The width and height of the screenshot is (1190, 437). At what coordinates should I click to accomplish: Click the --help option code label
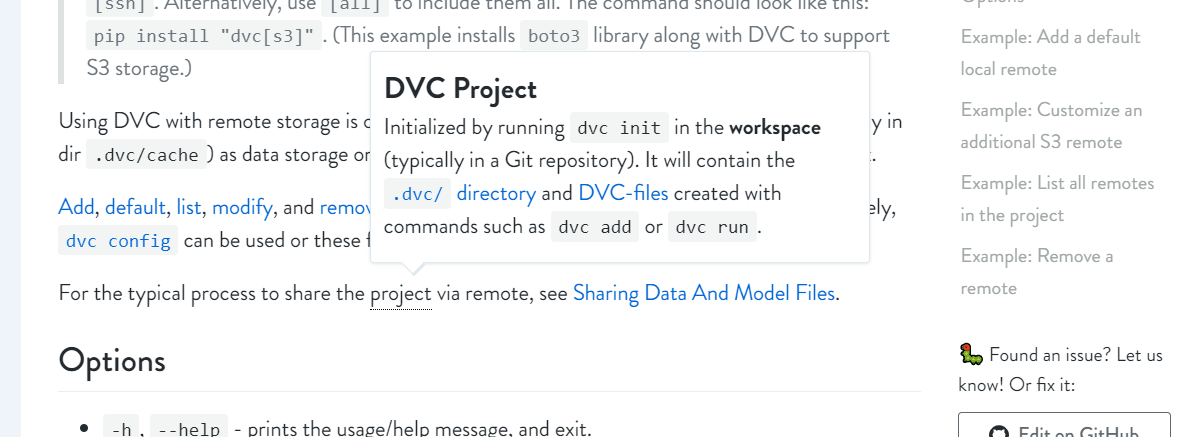click(x=189, y=430)
